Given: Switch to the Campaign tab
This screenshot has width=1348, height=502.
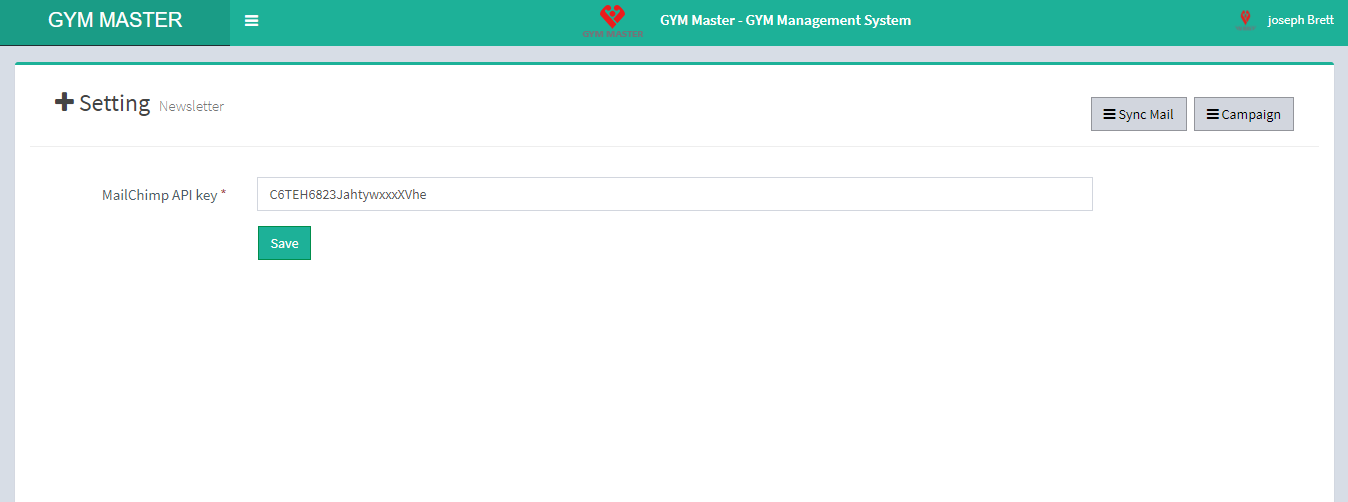Looking at the screenshot, I should pos(1243,114).
